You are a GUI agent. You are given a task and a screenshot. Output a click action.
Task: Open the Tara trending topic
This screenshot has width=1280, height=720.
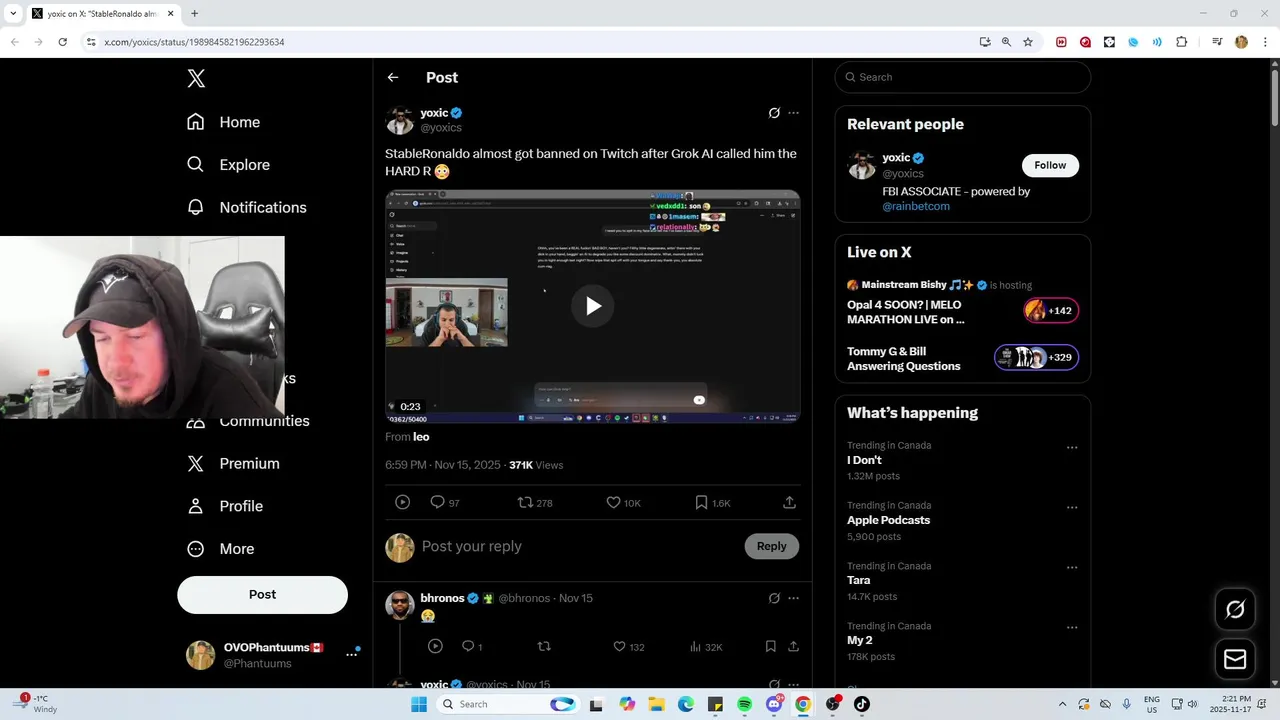tap(858, 580)
